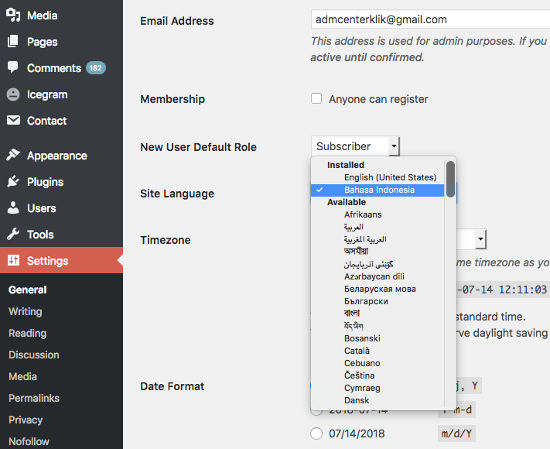This screenshot has height=449, width=550.
Task: Click the New User Default Role label
Action: (198, 147)
